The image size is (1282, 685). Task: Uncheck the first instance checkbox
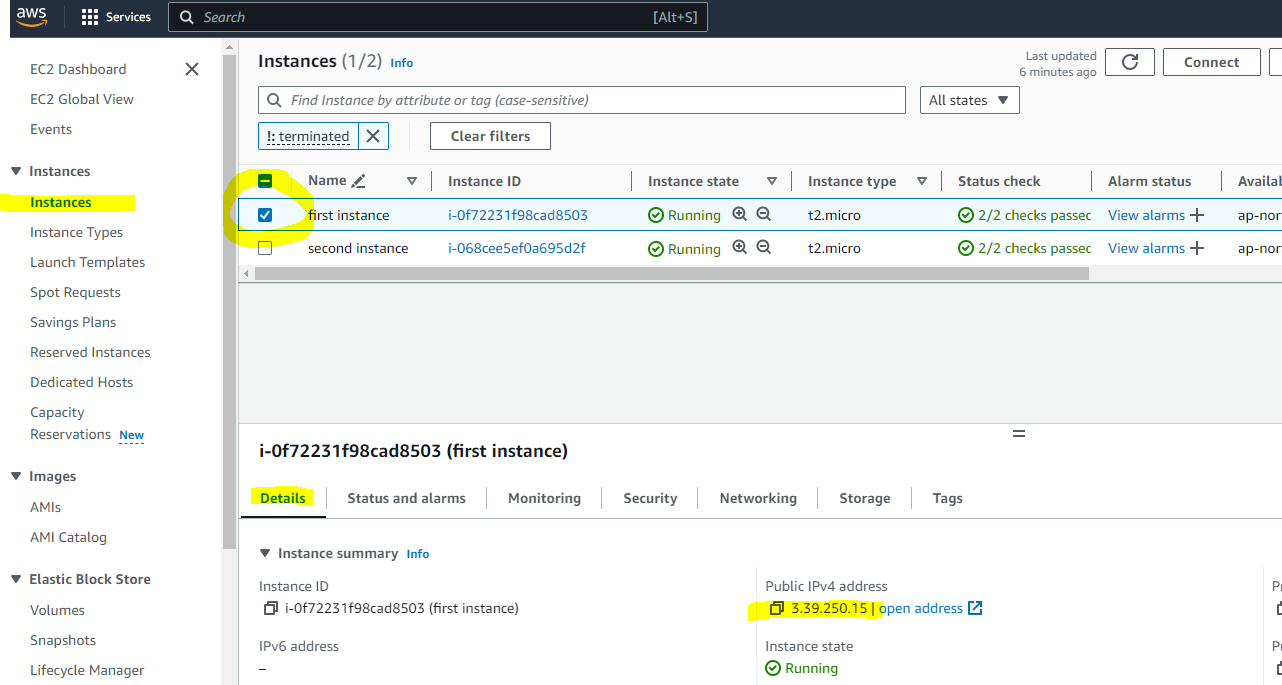265,215
